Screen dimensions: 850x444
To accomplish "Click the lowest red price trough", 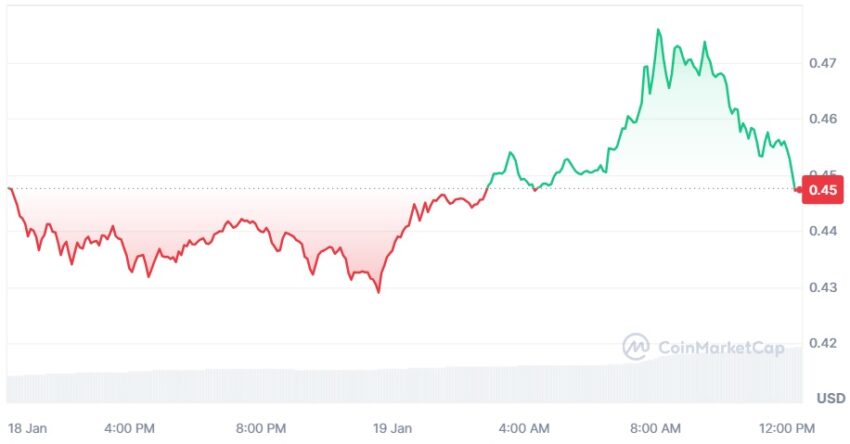I will click(378, 292).
